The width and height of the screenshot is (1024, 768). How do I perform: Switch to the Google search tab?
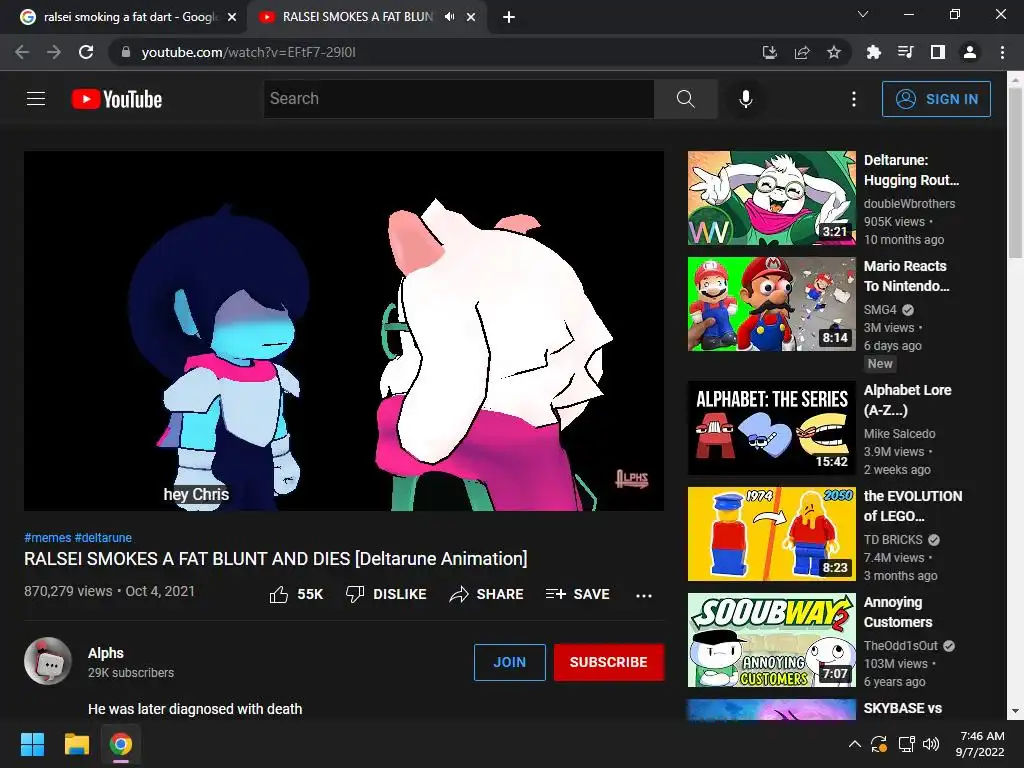(x=128, y=17)
